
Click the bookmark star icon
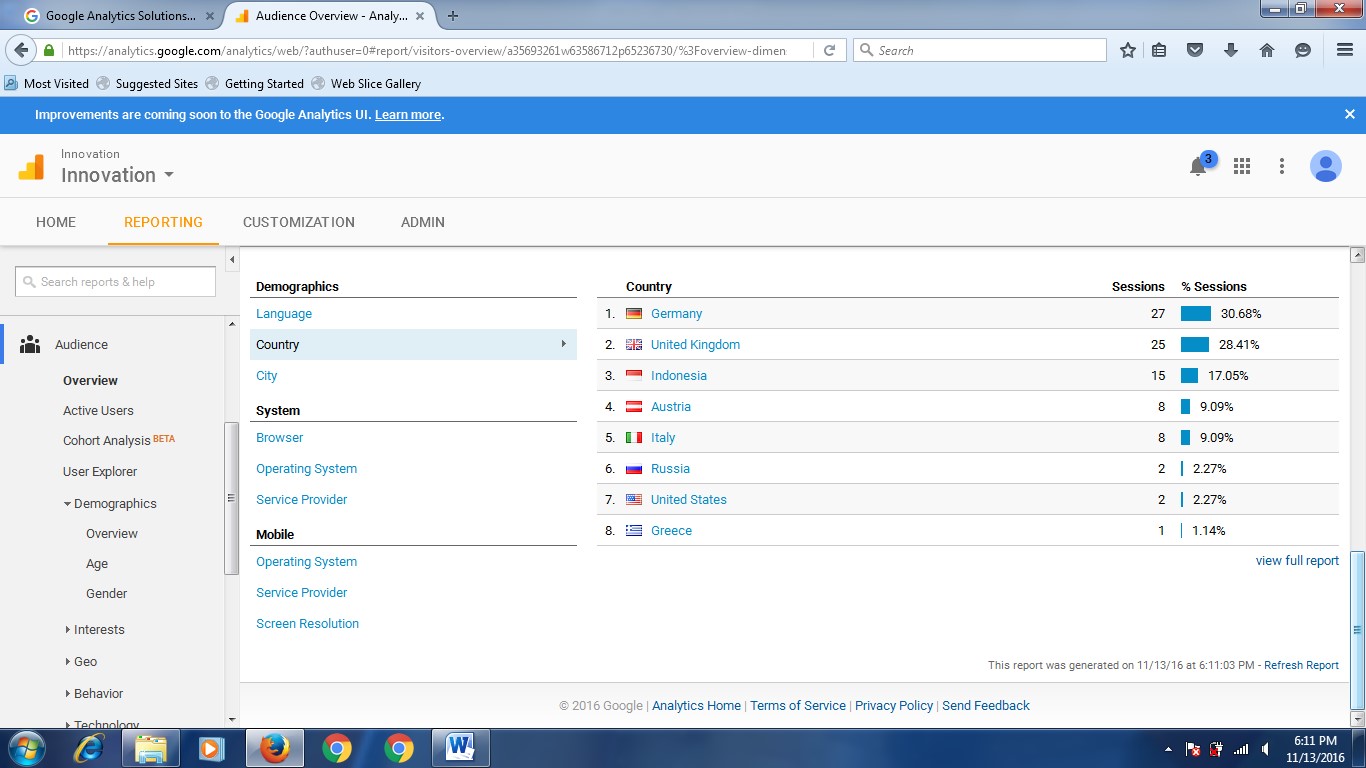coord(1128,50)
